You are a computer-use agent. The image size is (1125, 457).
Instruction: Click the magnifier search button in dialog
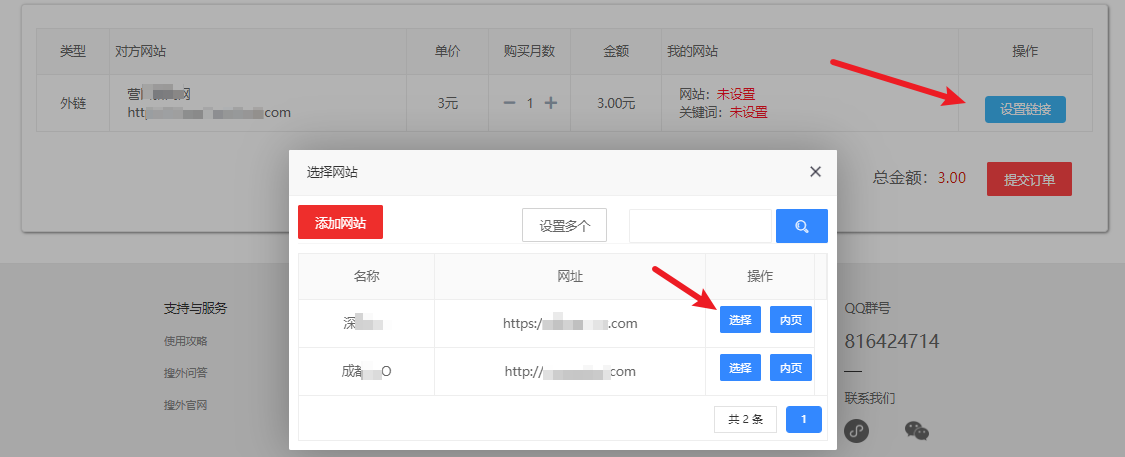[801, 226]
